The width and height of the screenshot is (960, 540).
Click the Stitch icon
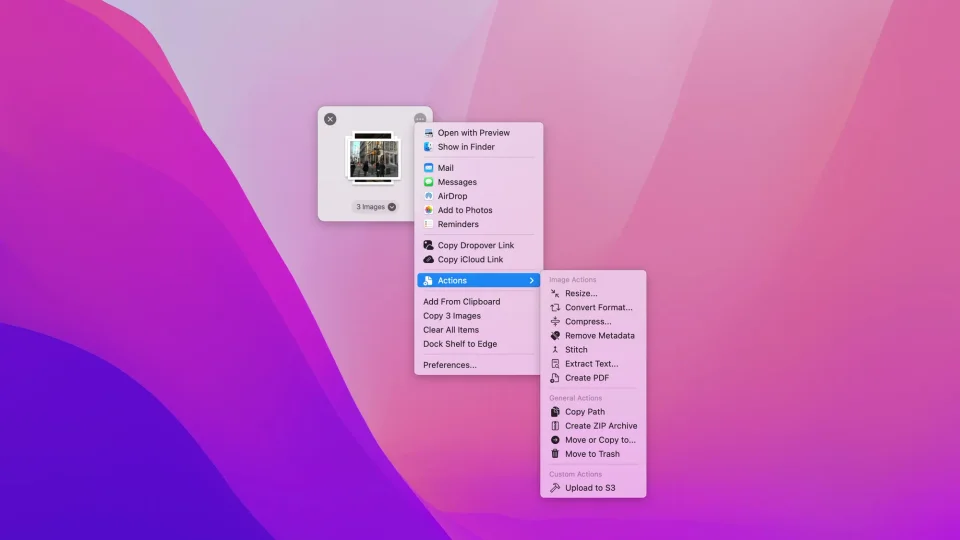[x=555, y=350]
